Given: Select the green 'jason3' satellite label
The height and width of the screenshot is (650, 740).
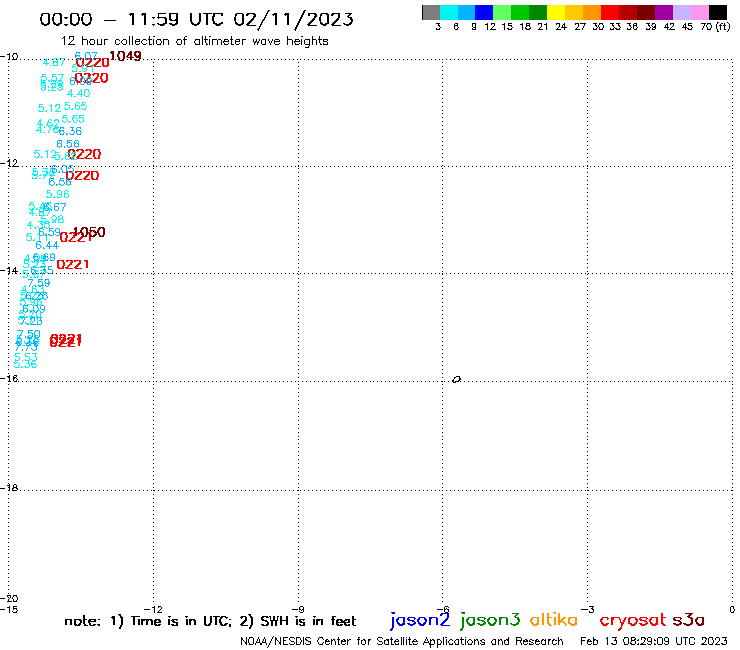Looking at the screenshot, I should (x=490, y=620).
